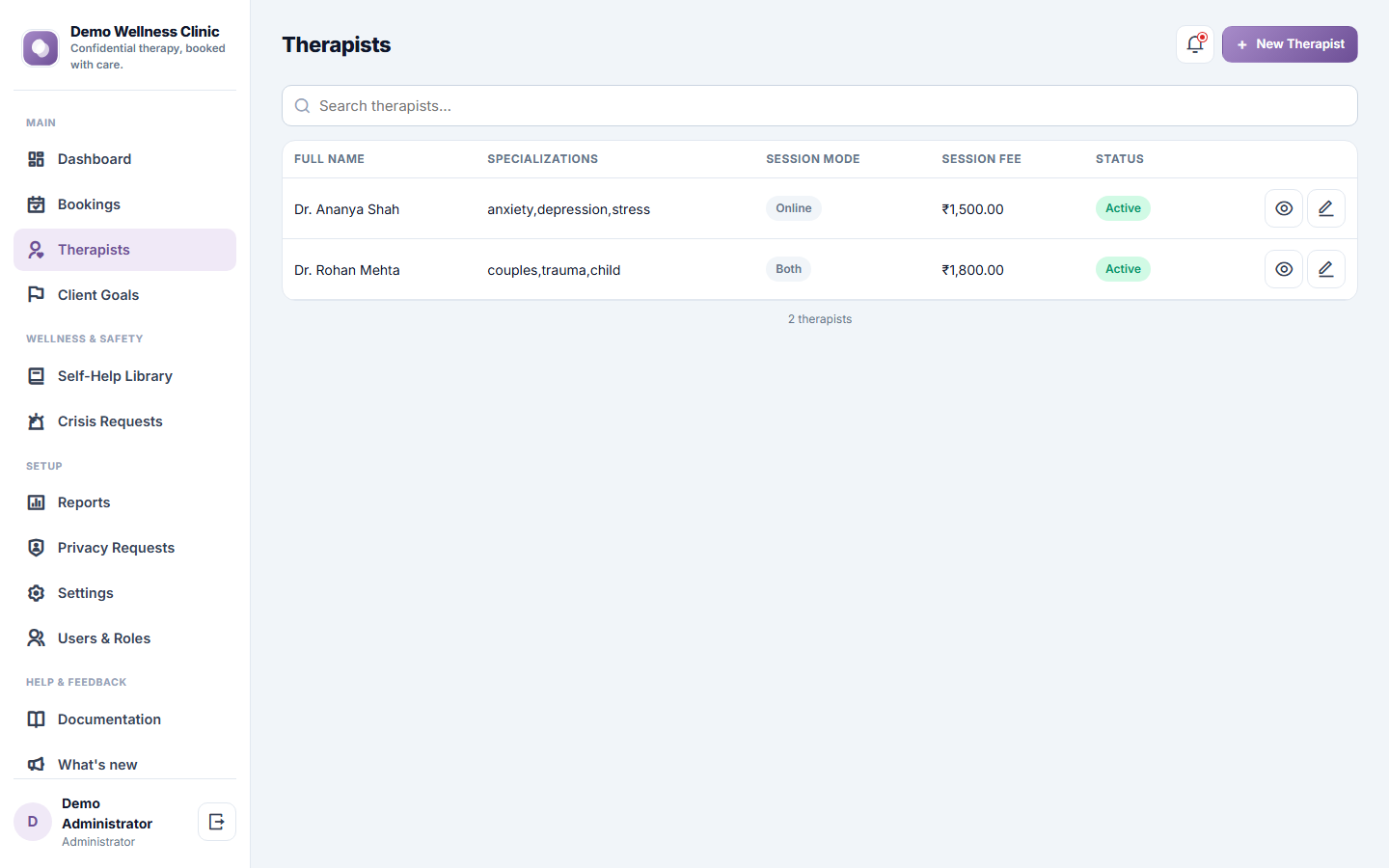Click the Status column header
The image size is (1389, 868).
tap(1120, 159)
